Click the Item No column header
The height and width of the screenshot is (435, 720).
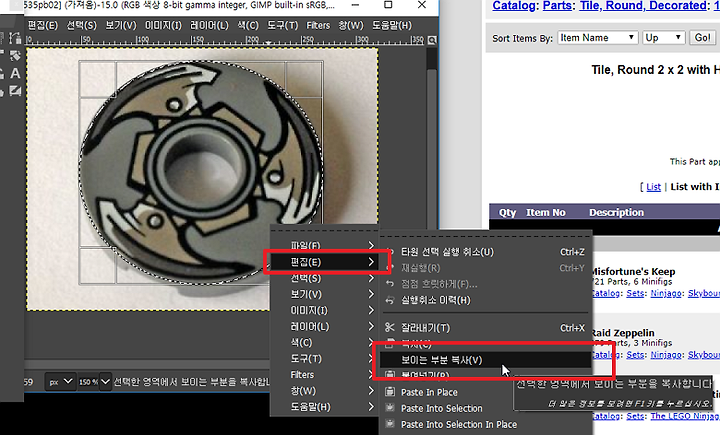click(x=546, y=212)
